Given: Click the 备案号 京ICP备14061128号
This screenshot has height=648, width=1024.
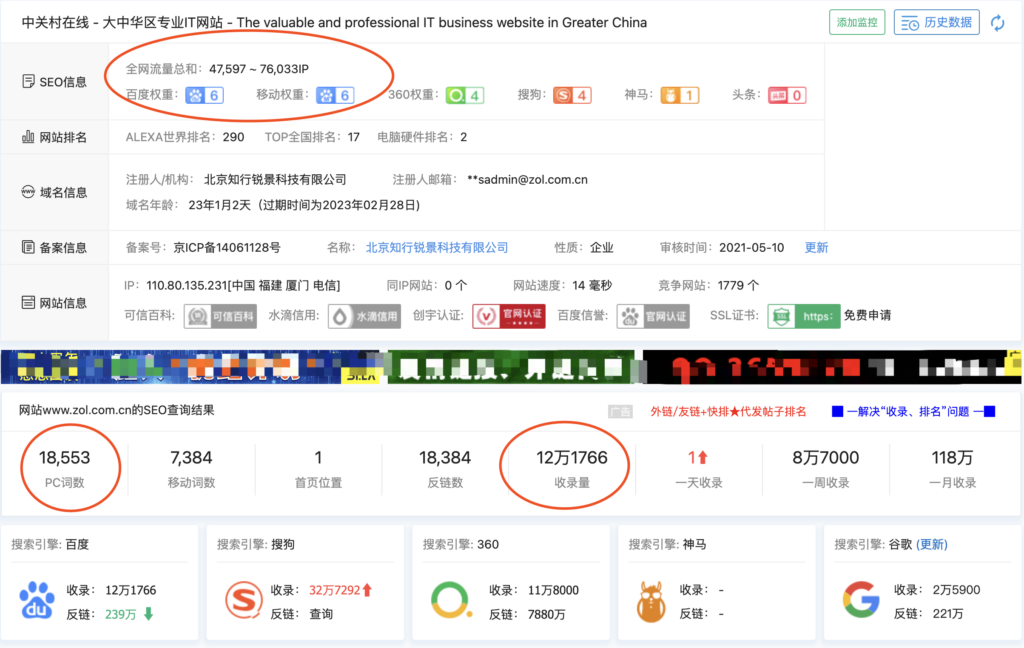Looking at the screenshot, I should [x=227, y=248].
